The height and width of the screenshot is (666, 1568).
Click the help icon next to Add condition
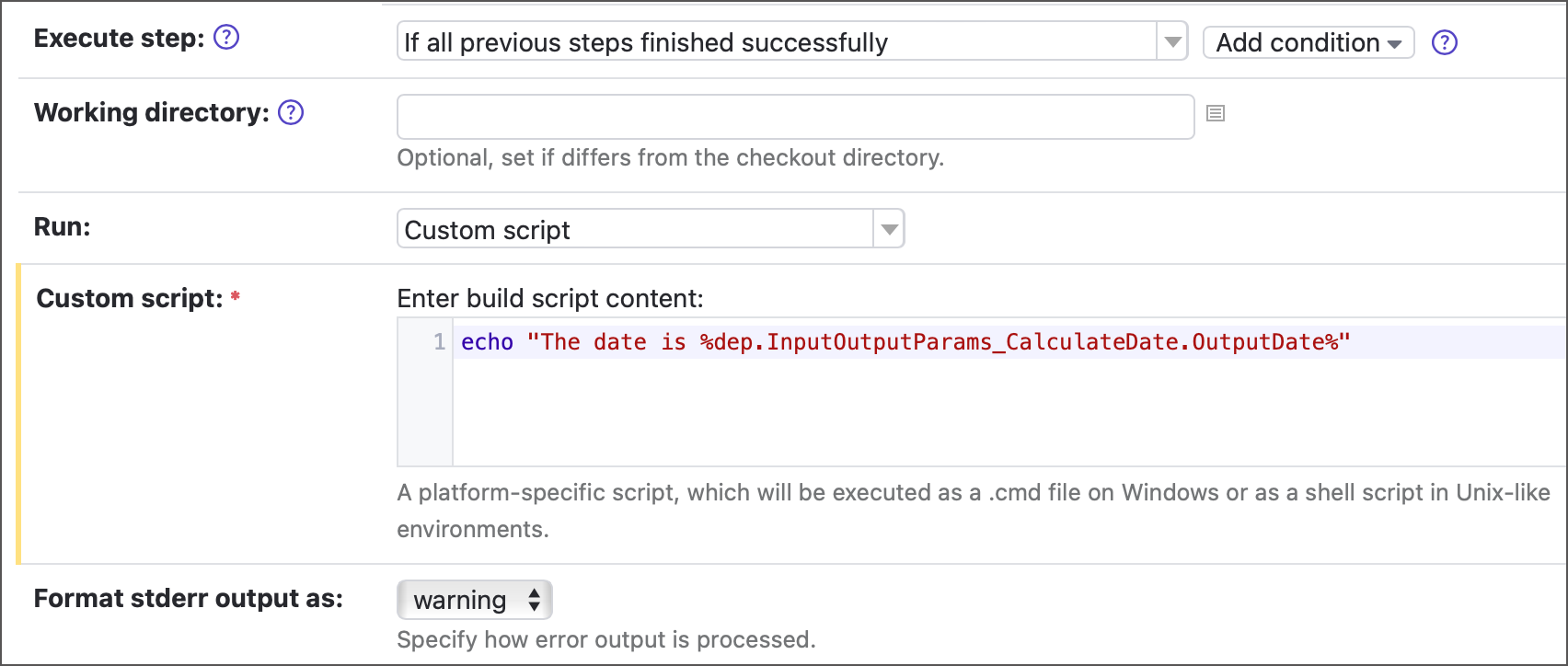[1445, 42]
